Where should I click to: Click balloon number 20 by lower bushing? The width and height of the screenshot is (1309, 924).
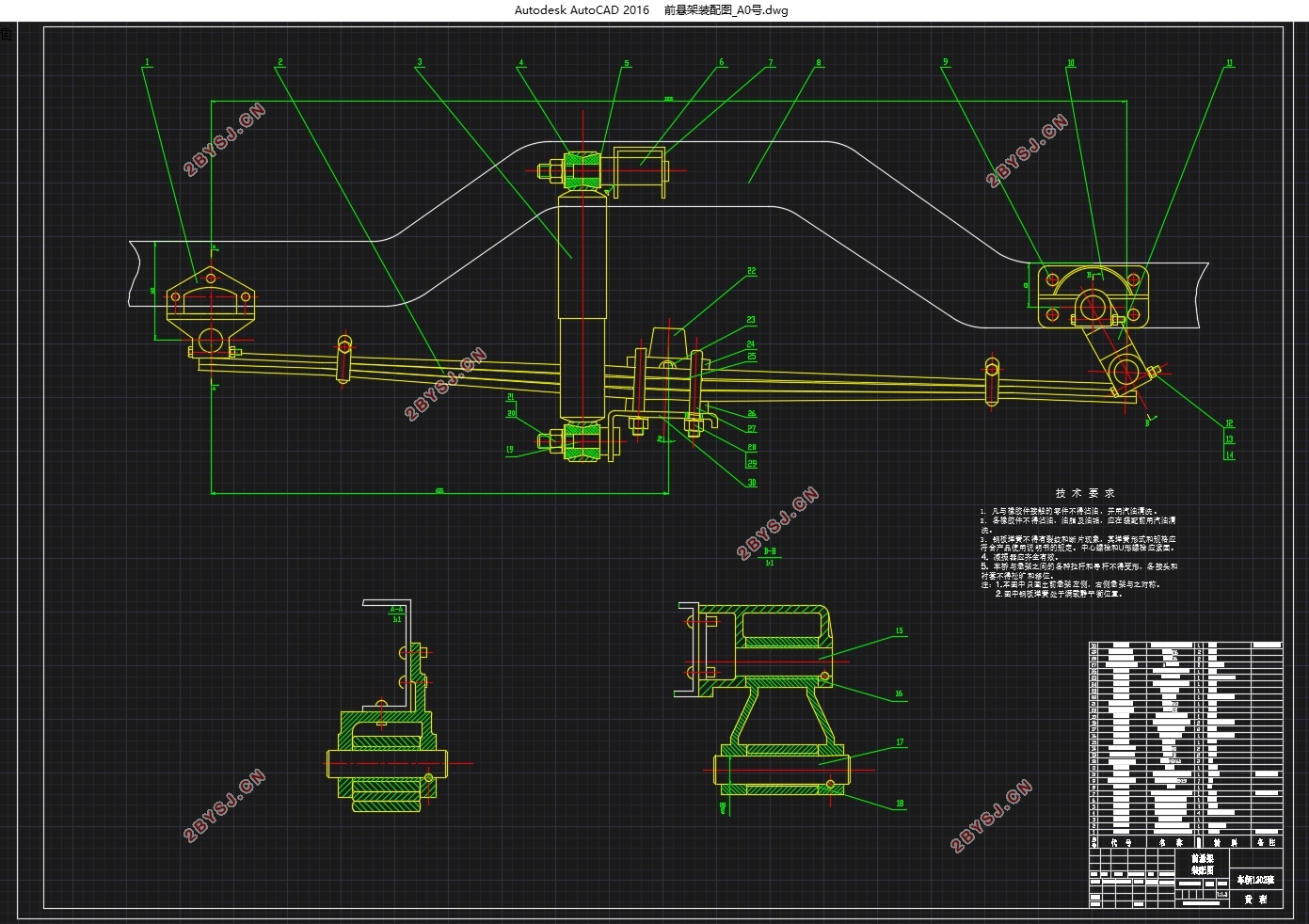512,414
